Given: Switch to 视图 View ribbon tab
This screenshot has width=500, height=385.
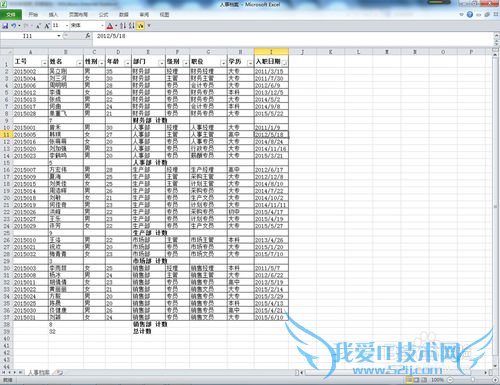Looking at the screenshot, I should 164,14.
